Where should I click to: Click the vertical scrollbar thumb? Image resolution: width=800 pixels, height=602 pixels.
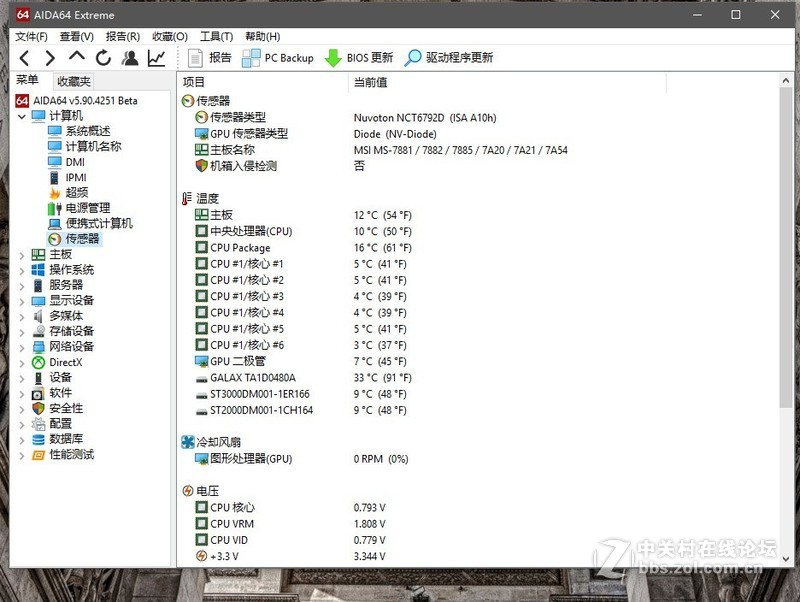click(786, 248)
